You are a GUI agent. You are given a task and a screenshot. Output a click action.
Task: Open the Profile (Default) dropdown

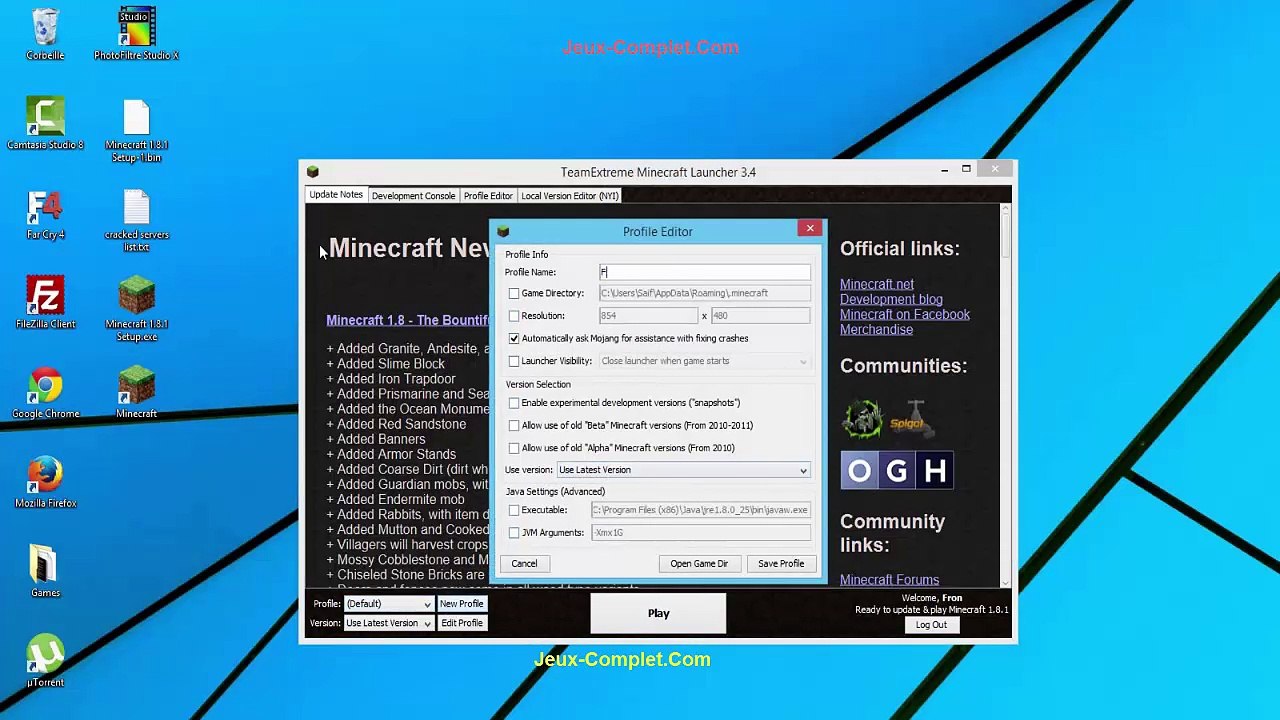point(388,604)
